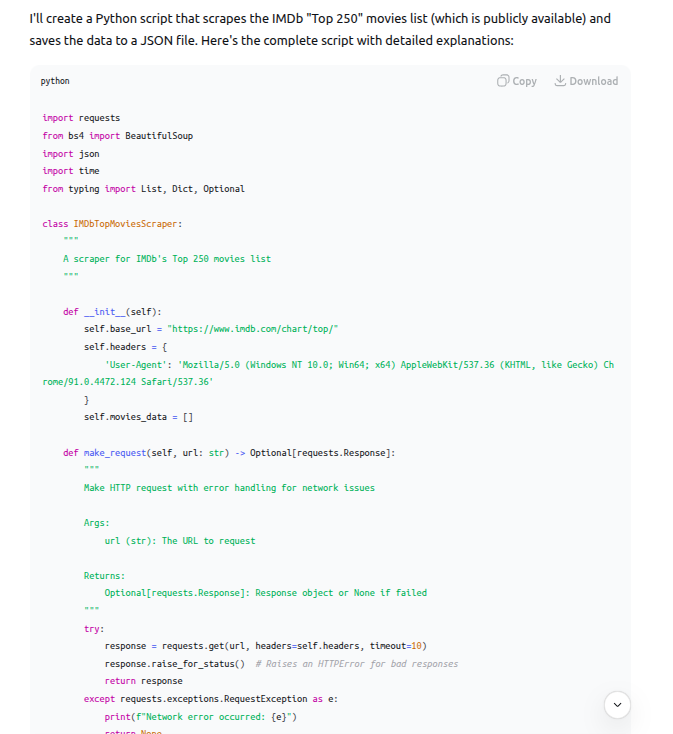
Task: Click the Copy icon above the code
Action: pyautogui.click(x=503, y=81)
